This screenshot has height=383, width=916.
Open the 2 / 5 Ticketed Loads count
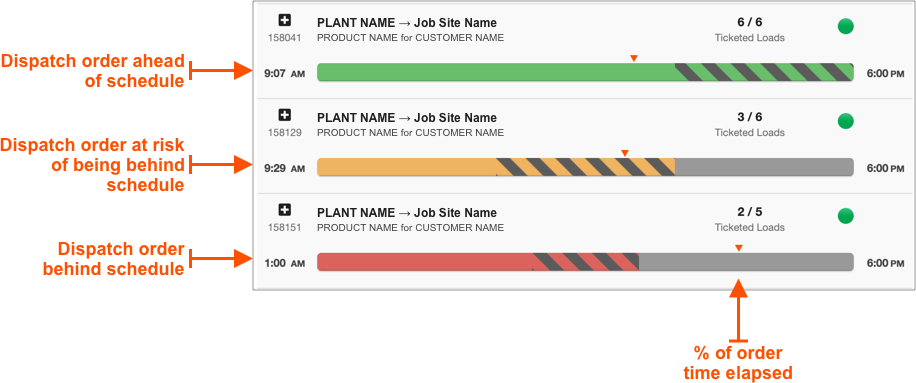[750, 219]
